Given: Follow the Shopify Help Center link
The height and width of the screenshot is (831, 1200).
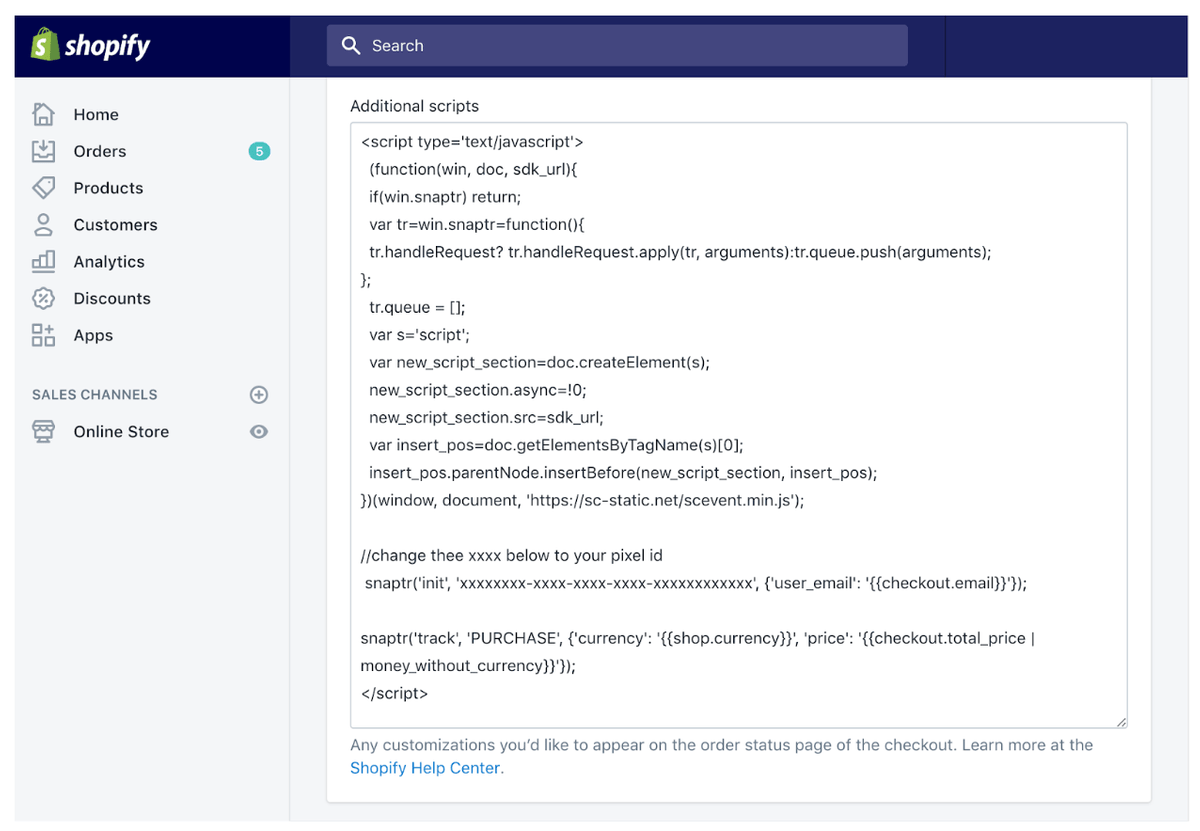Looking at the screenshot, I should coord(427,768).
